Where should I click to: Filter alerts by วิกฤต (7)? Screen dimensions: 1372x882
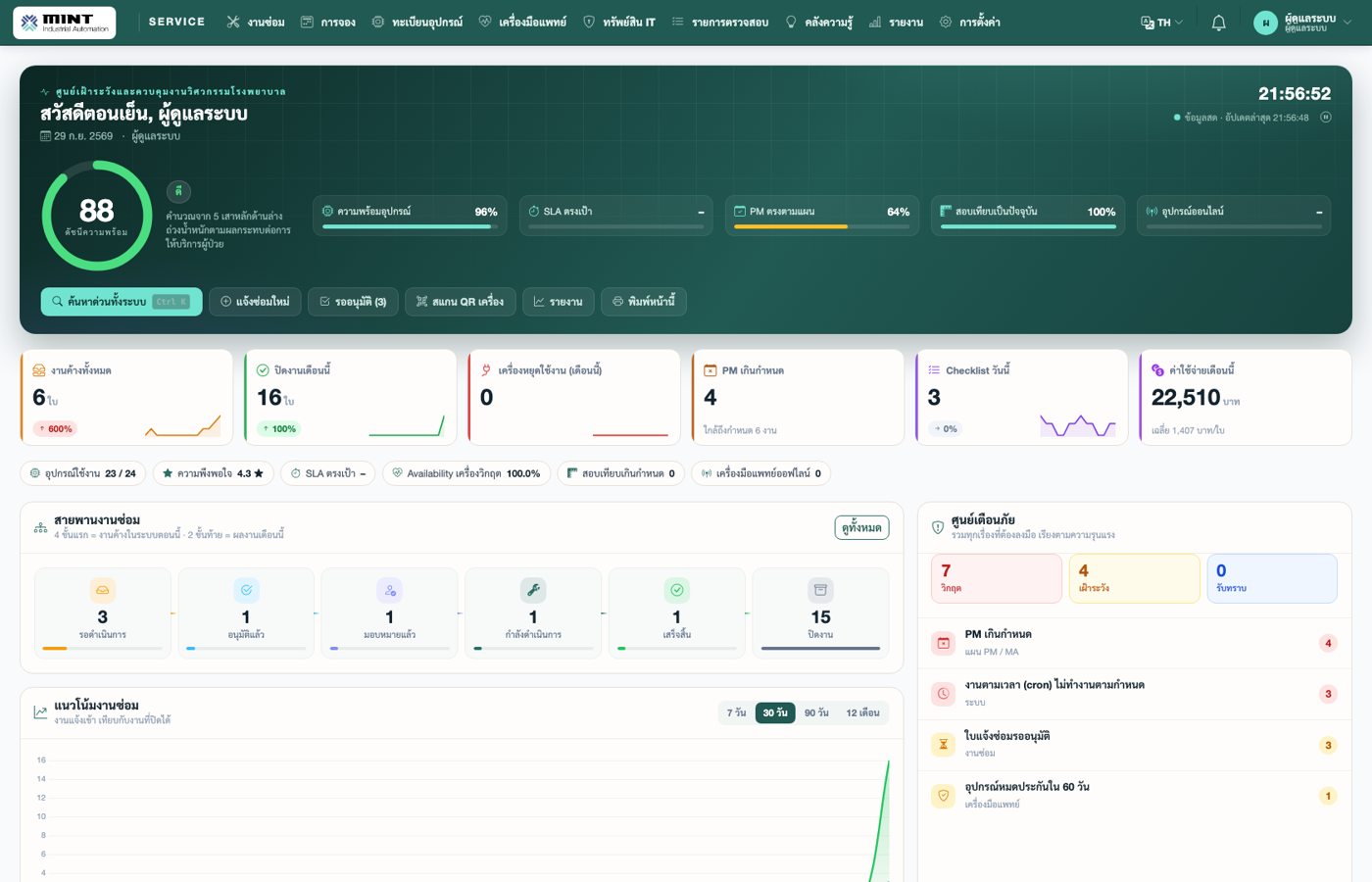996,578
